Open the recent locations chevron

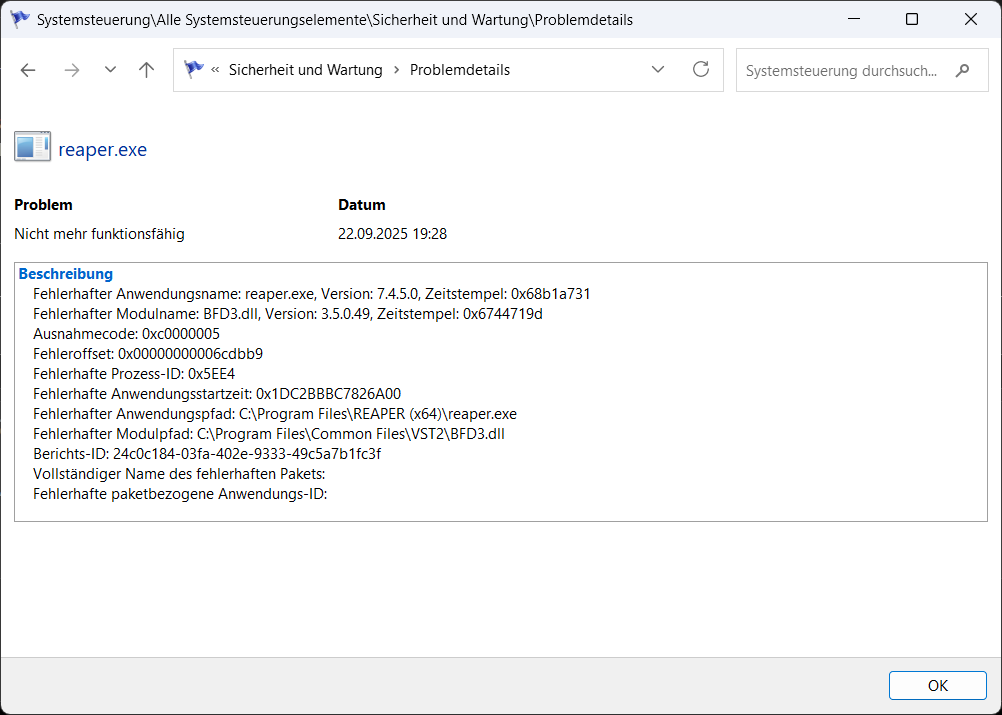pos(110,70)
